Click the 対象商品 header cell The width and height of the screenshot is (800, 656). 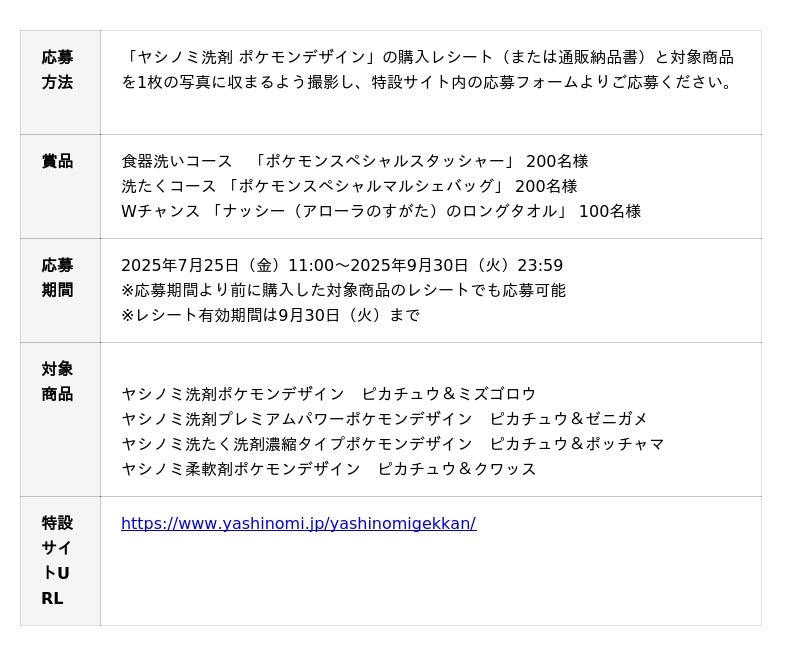tap(57, 382)
